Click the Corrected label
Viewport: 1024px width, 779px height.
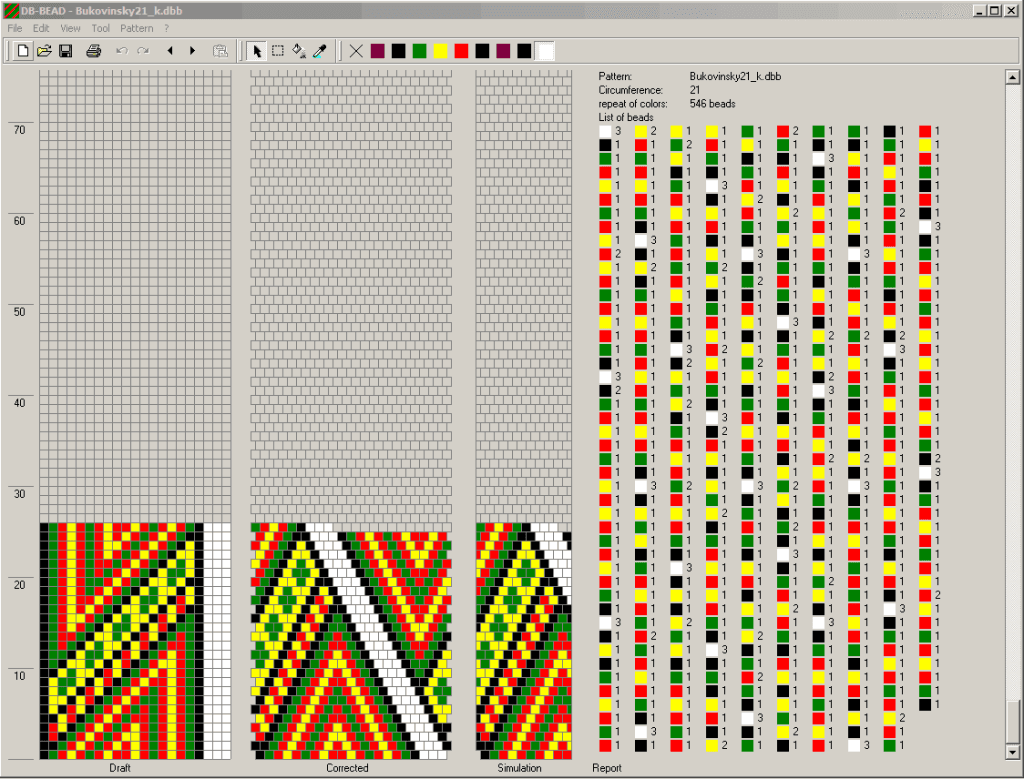pyautogui.click(x=347, y=768)
